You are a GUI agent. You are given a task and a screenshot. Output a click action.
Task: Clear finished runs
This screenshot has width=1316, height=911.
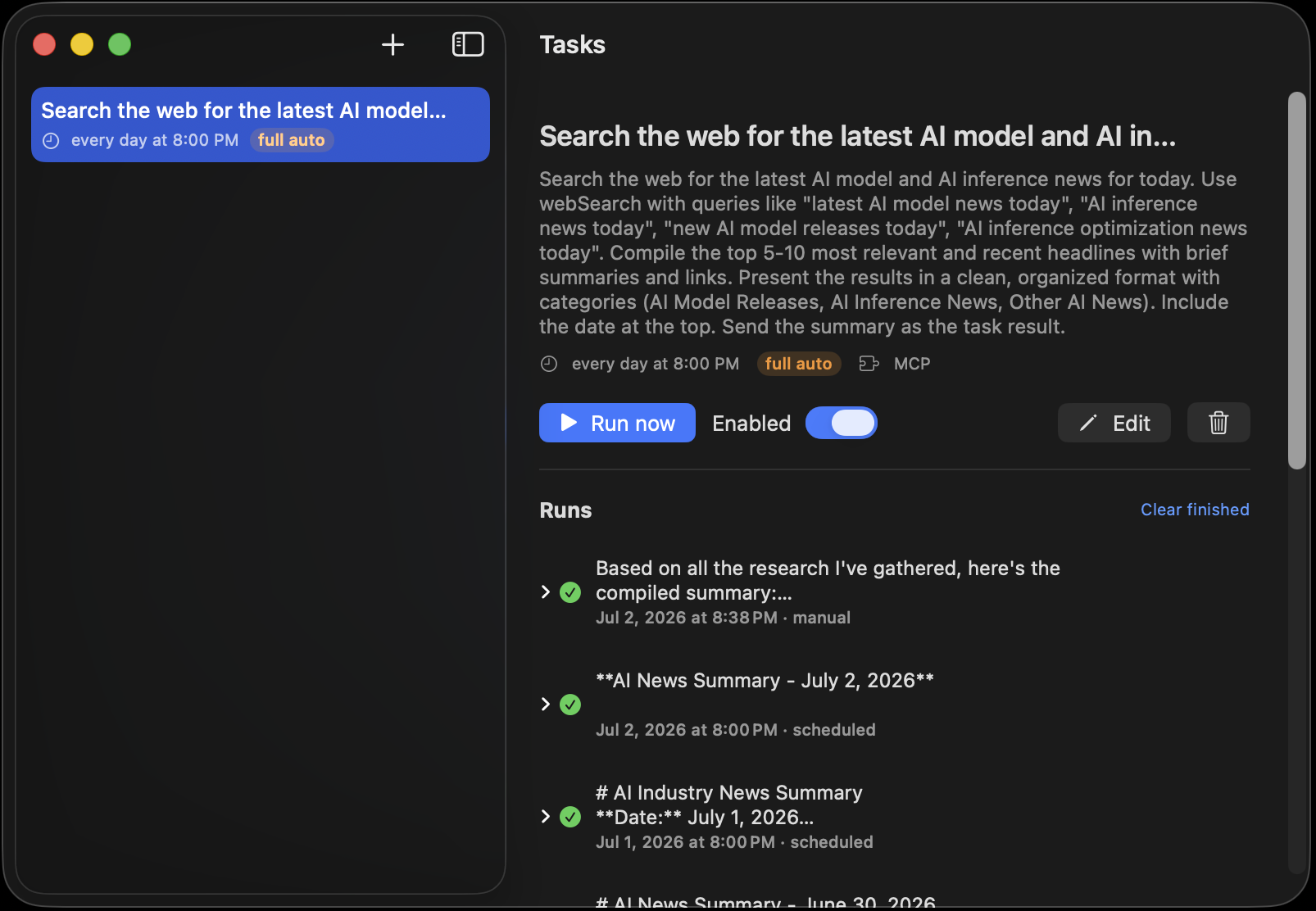pos(1195,510)
